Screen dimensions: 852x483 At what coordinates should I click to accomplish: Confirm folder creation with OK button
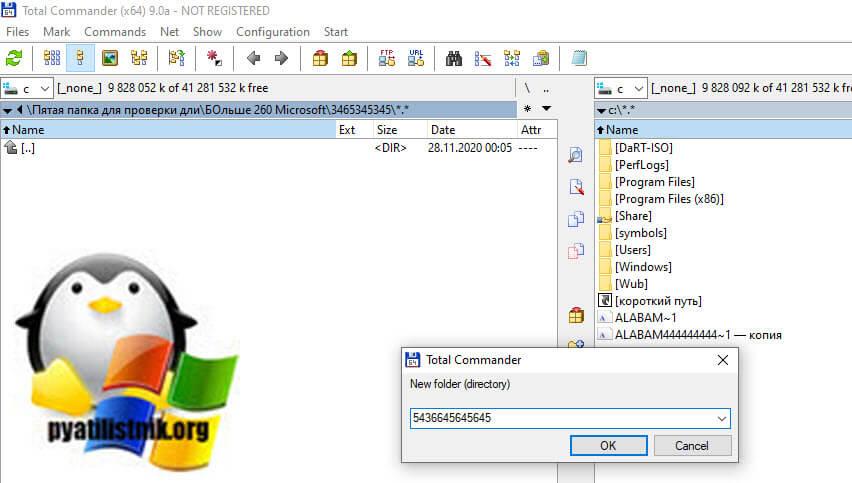pyautogui.click(x=608, y=446)
